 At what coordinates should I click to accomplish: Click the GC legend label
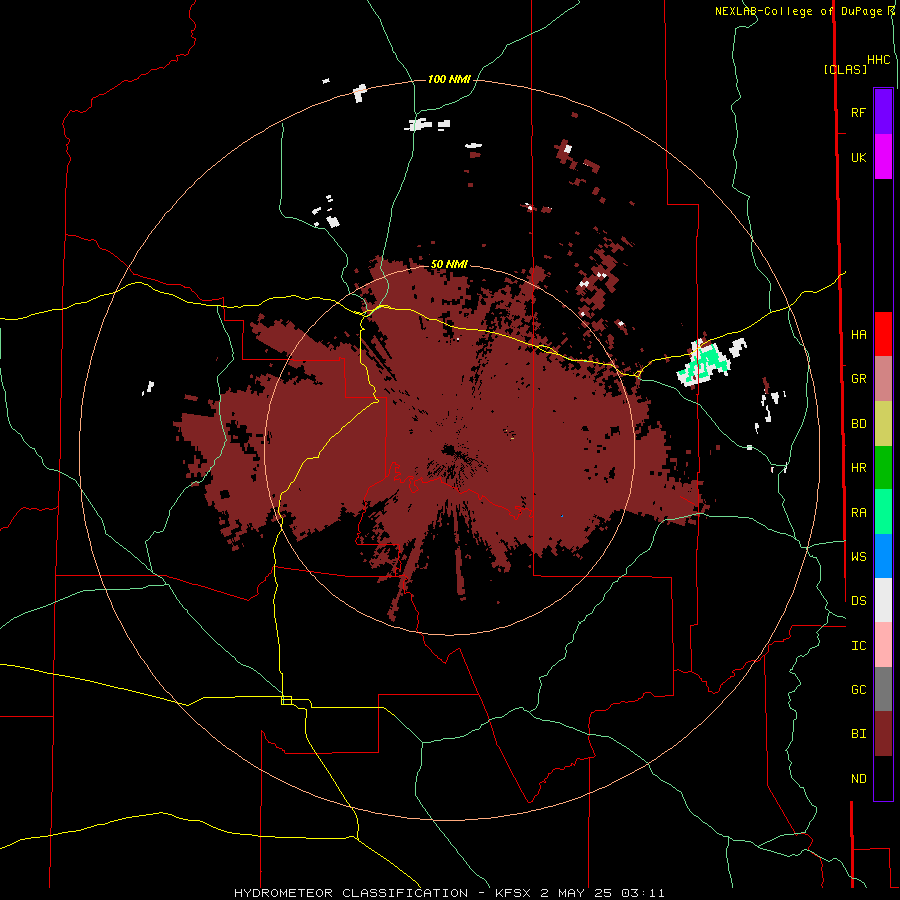click(858, 690)
